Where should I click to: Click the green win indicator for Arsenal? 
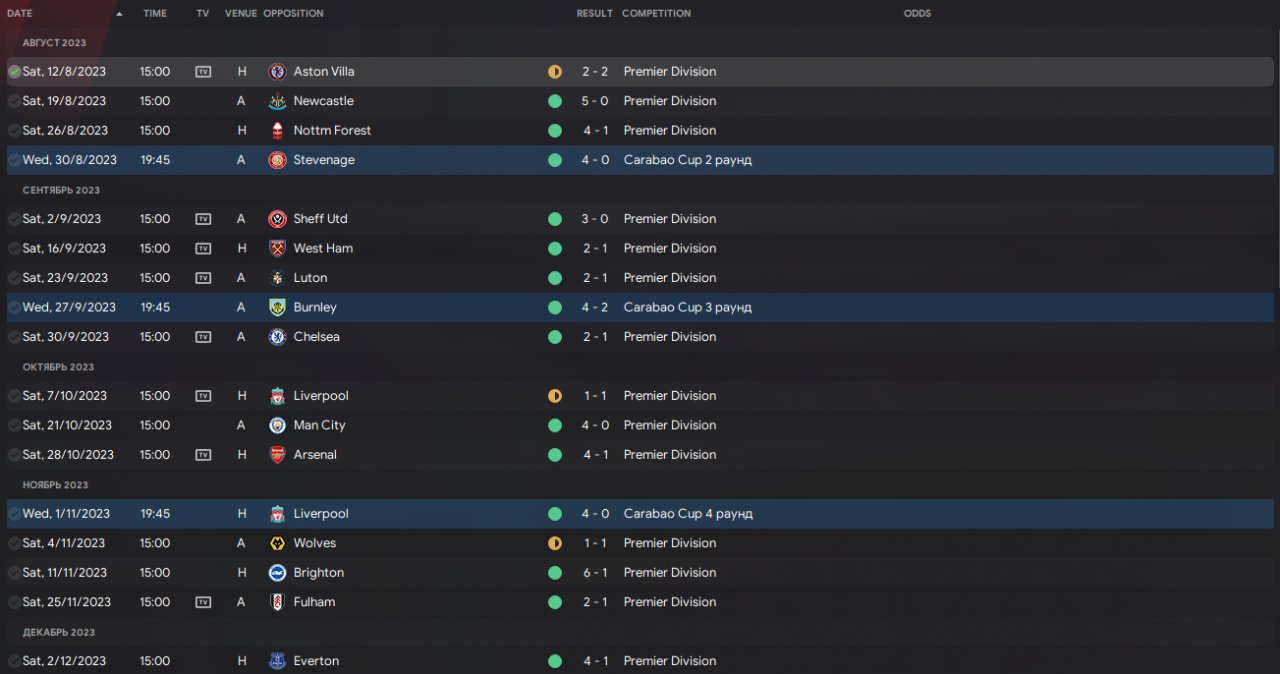(555, 455)
